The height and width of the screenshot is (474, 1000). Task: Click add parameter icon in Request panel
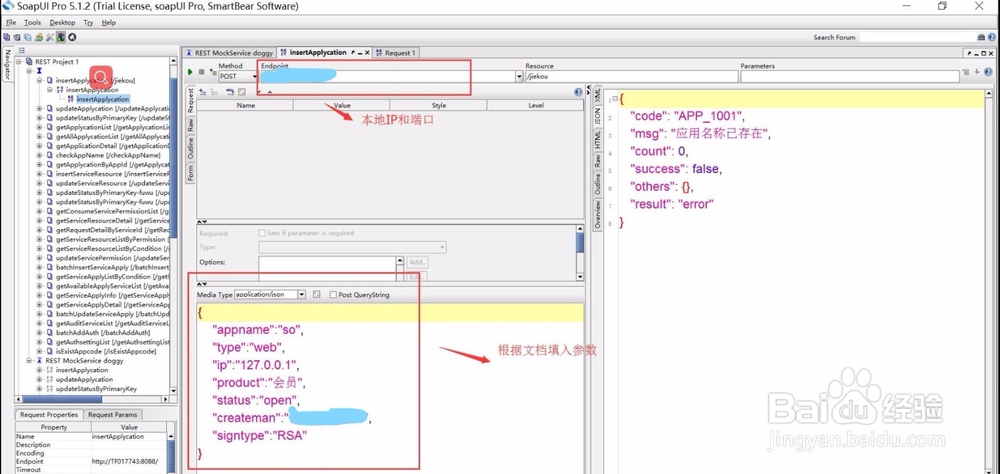click(203, 92)
